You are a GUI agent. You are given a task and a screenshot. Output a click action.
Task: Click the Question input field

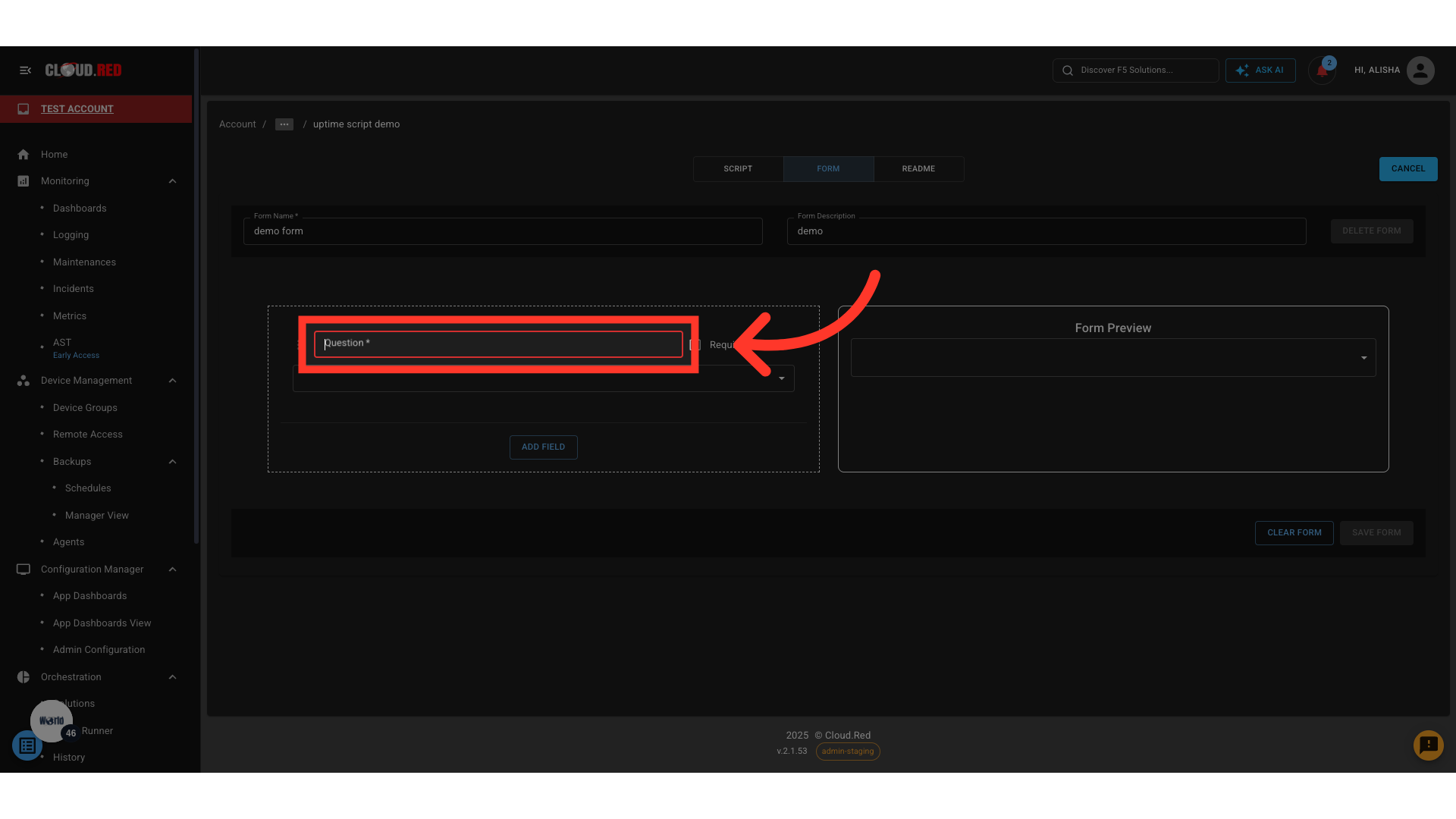[x=498, y=344]
